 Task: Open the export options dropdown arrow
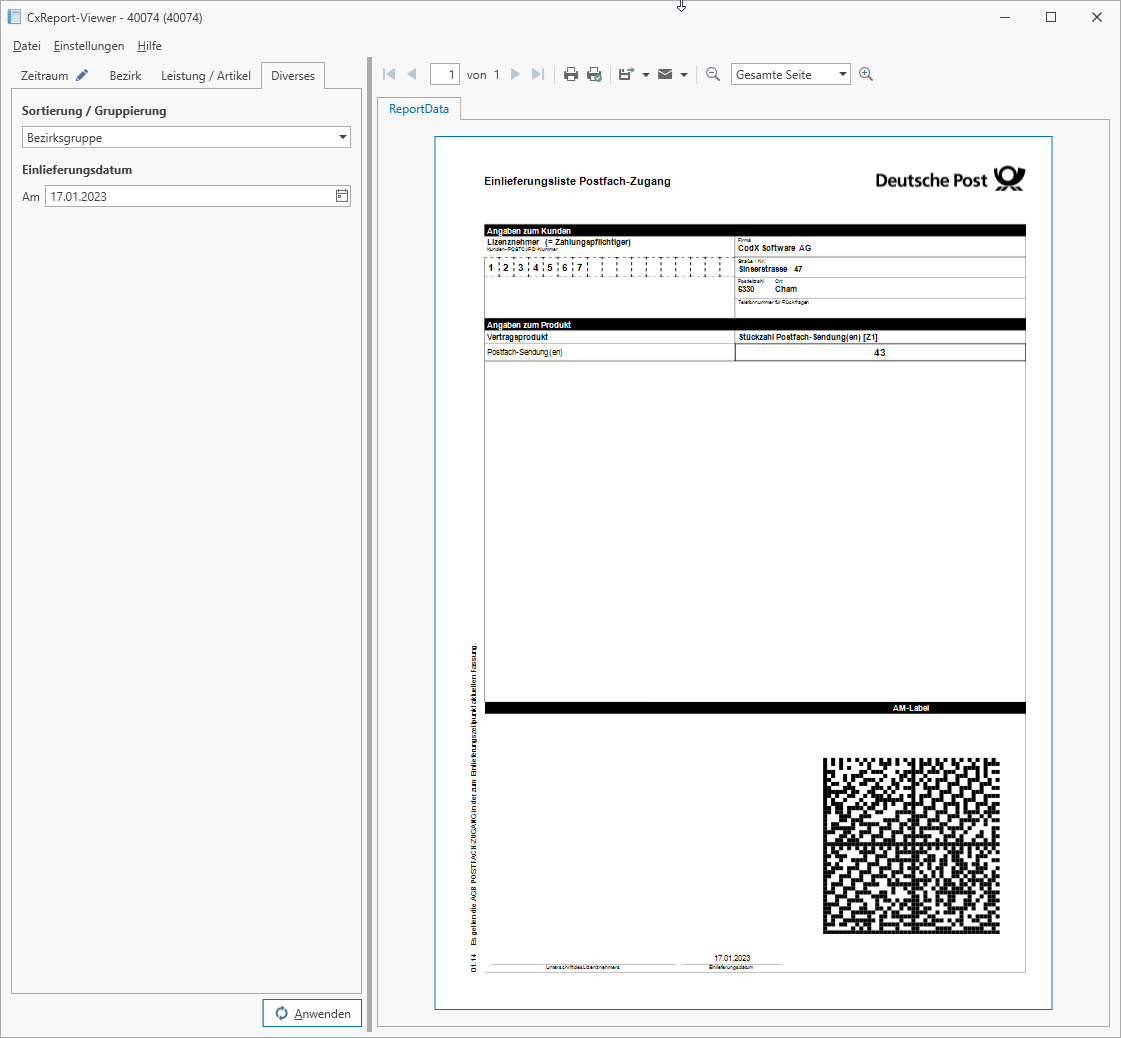click(x=646, y=74)
